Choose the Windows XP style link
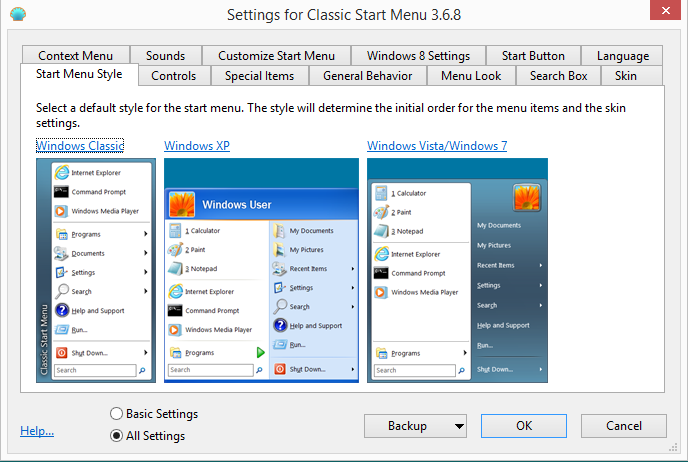Viewport: 688px width, 462px height. [197, 146]
